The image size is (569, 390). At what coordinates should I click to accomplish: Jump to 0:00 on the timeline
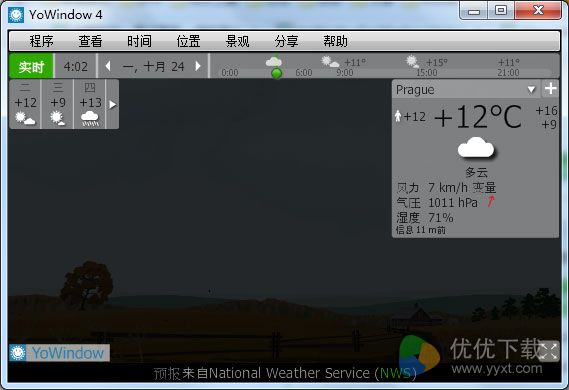(230, 73)
